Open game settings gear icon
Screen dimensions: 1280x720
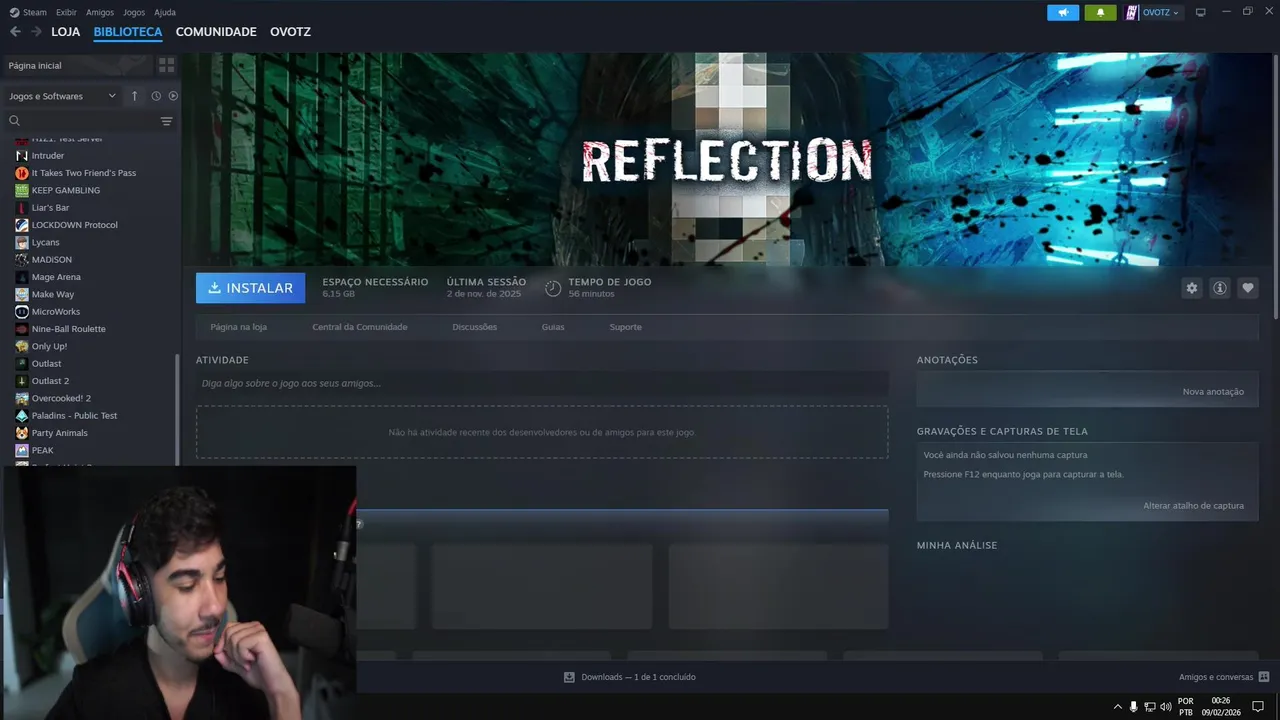point(1191,288)
